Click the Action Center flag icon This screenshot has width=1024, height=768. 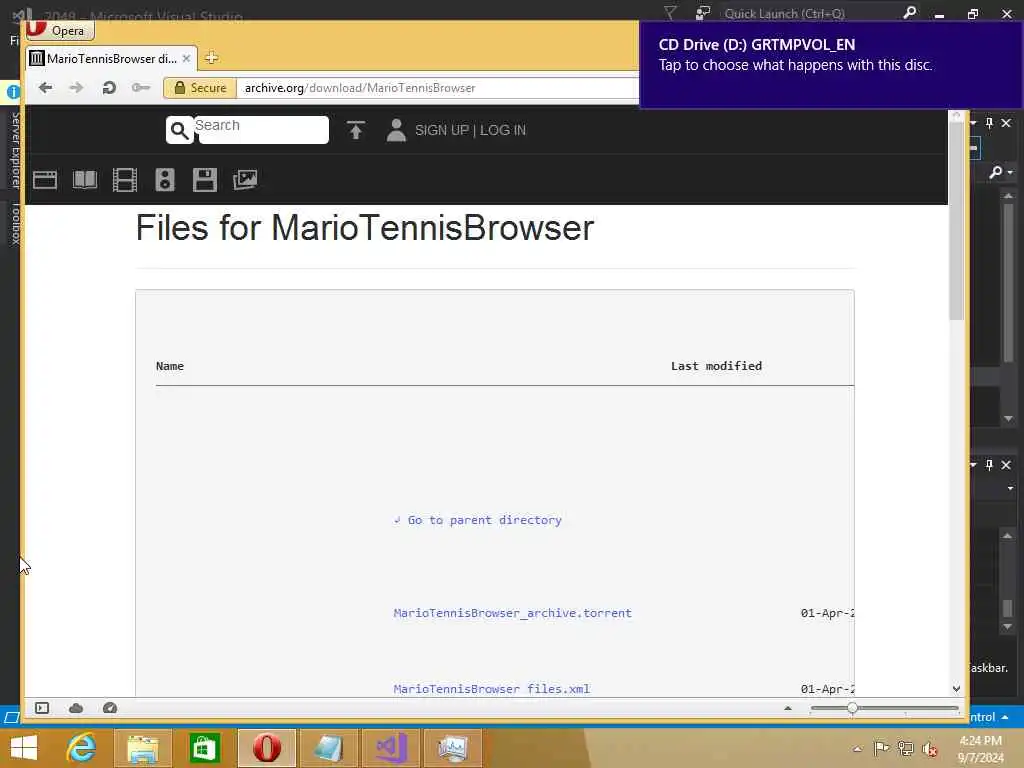tap(881, 748)
